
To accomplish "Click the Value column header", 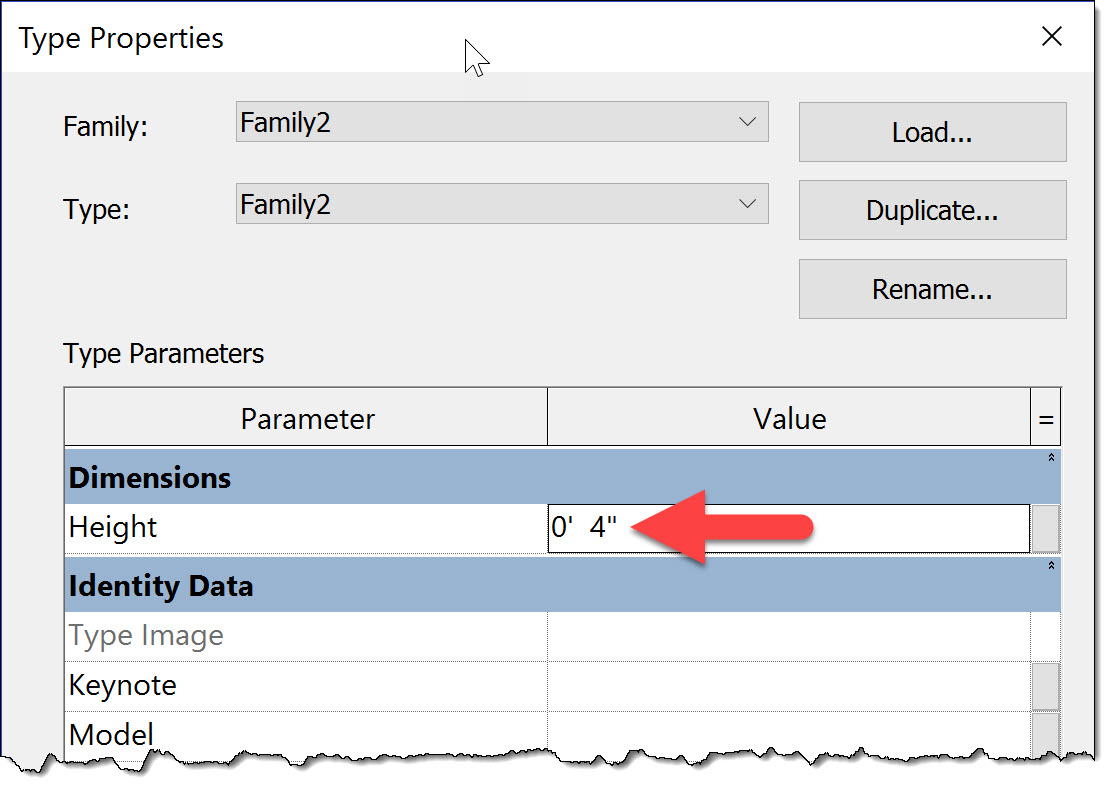I will click(x=789, y=417).
